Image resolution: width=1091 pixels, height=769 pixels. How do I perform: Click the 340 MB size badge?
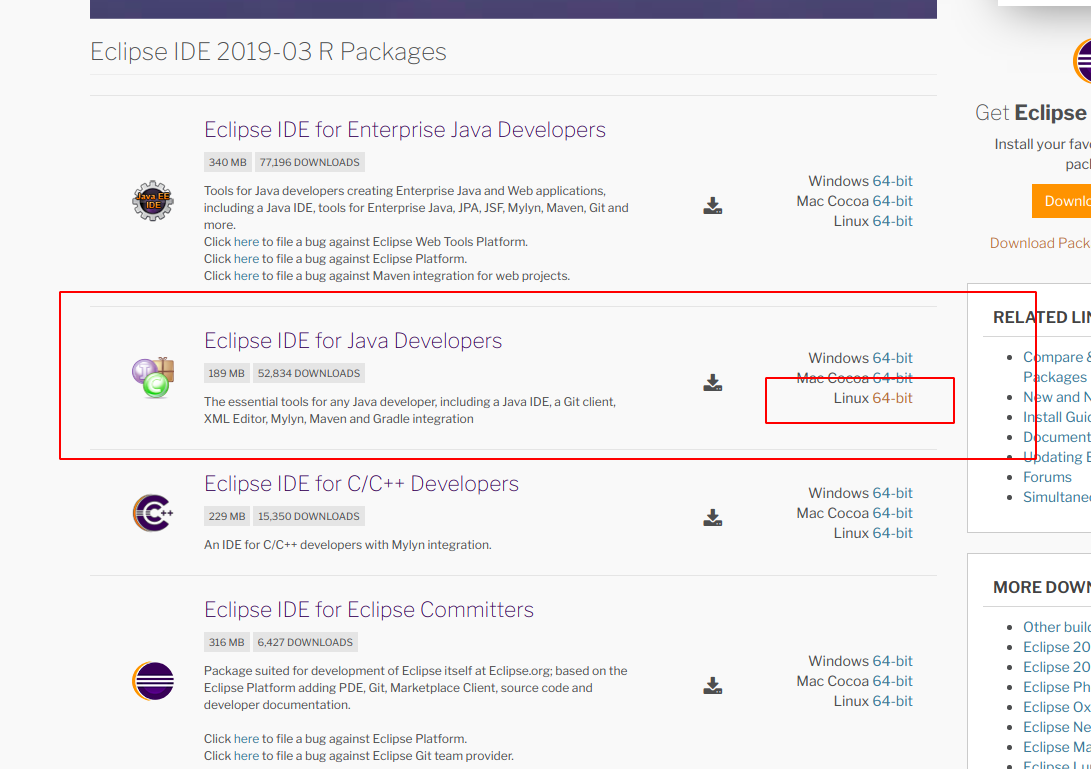click(228, 162)
